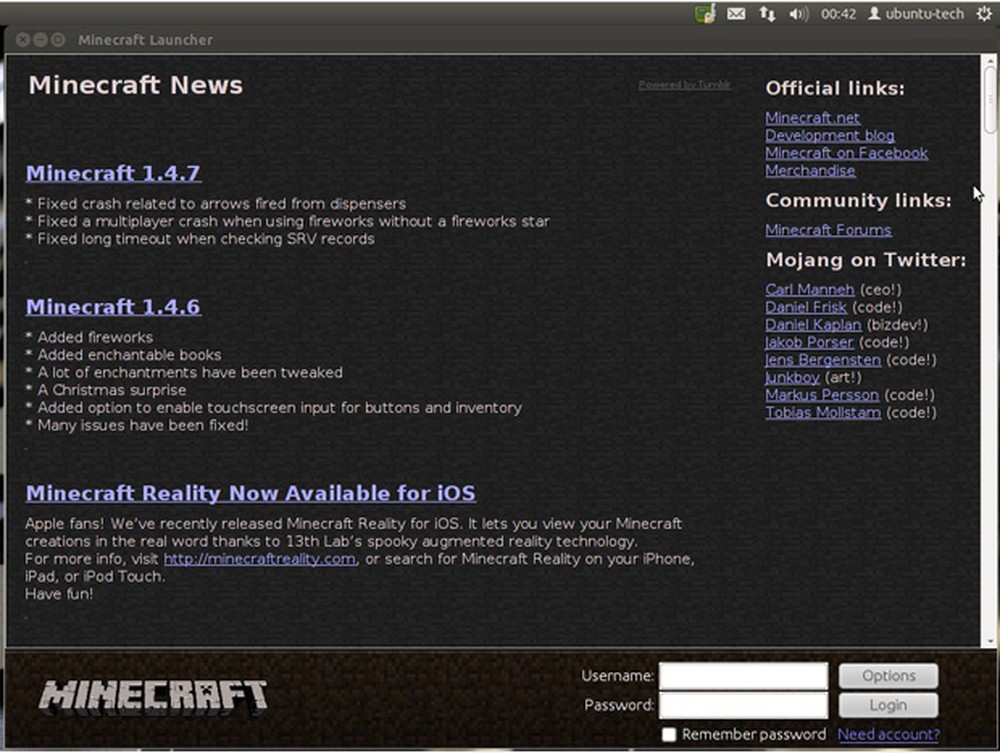Screen dimensions: 1000x753
Task: Click the 'Have fun!' text line
Action: 59,594
